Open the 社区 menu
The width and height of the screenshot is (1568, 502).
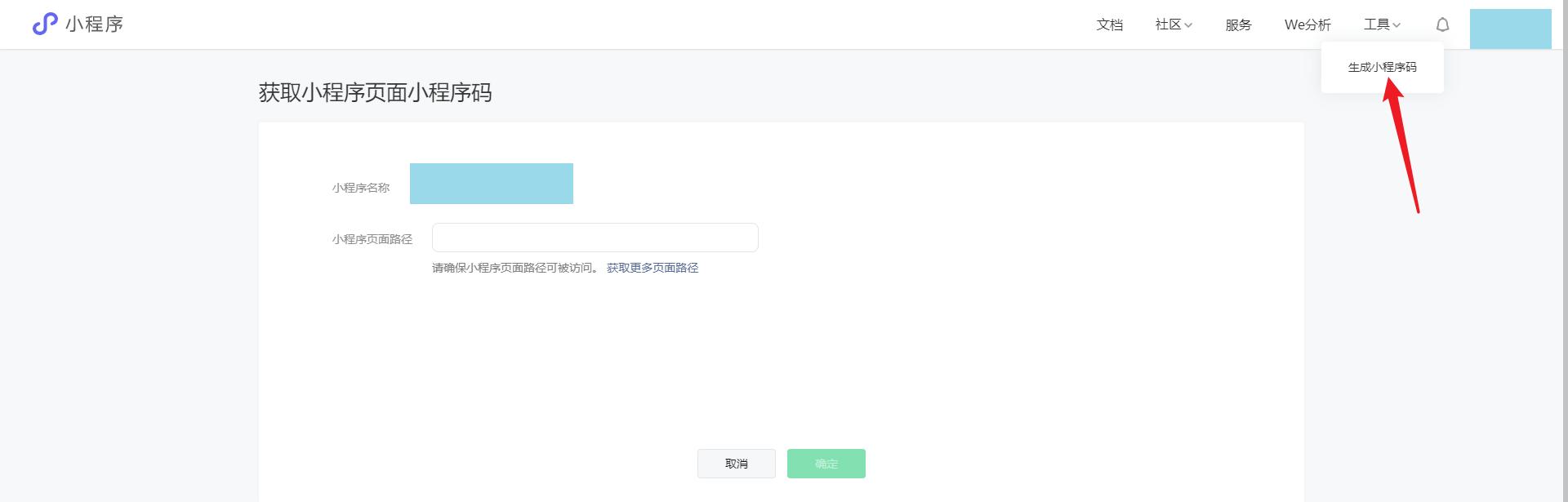(1168, 24)
